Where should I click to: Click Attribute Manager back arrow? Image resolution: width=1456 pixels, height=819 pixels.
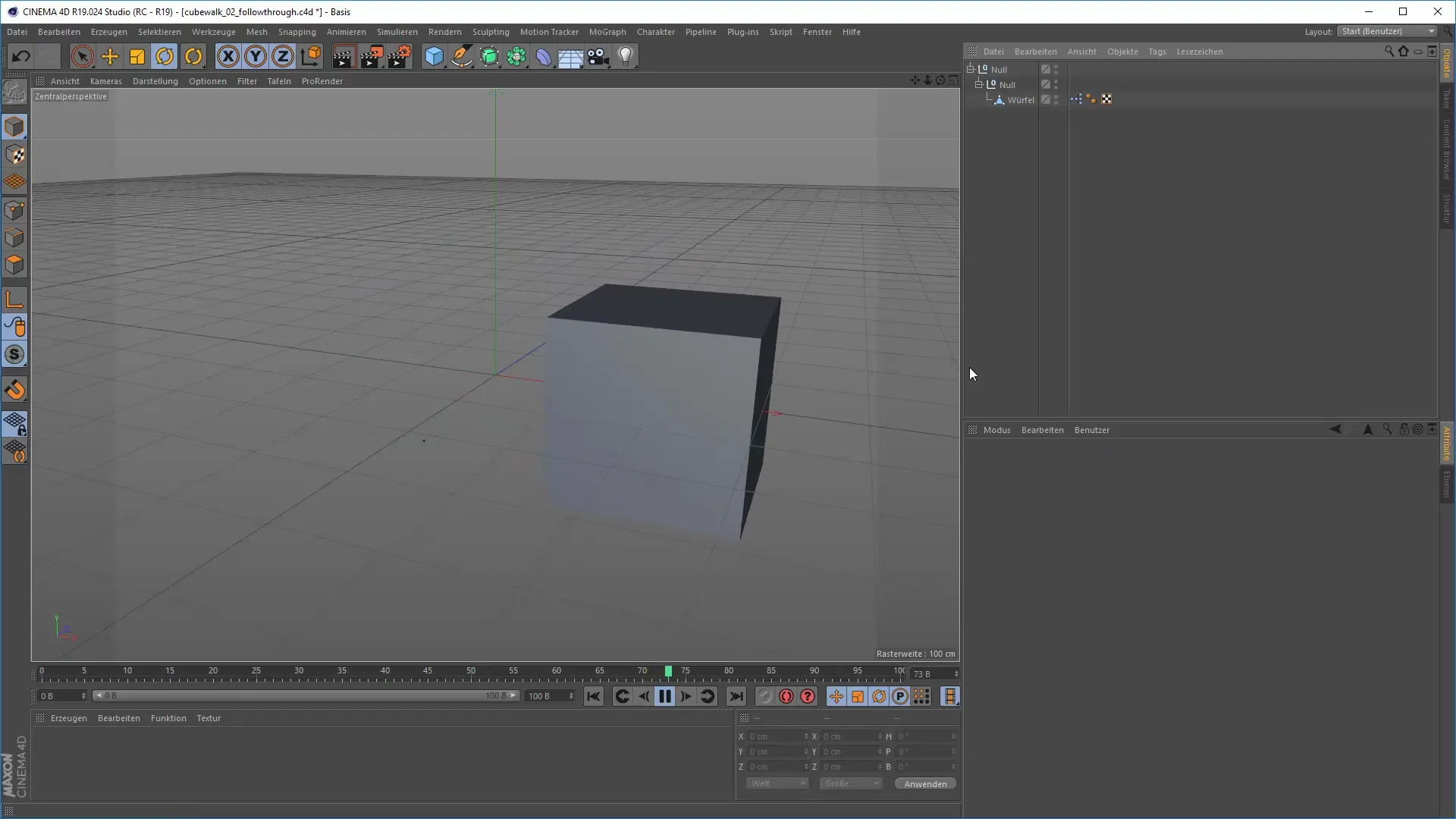point(1335,429)
